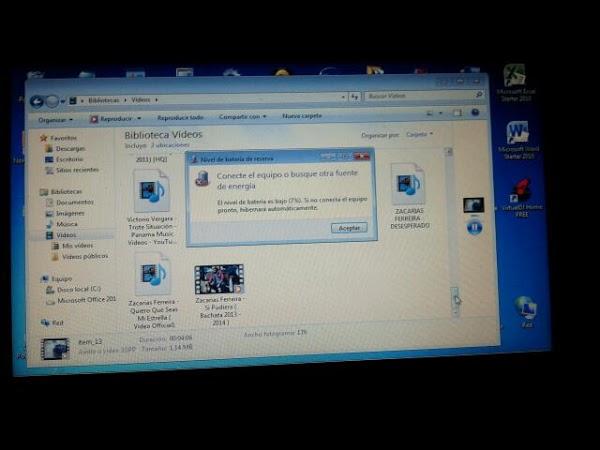Open the Carpeta arrangement dropdown
This screenshot has width=600, height=450.
point(419,134)
